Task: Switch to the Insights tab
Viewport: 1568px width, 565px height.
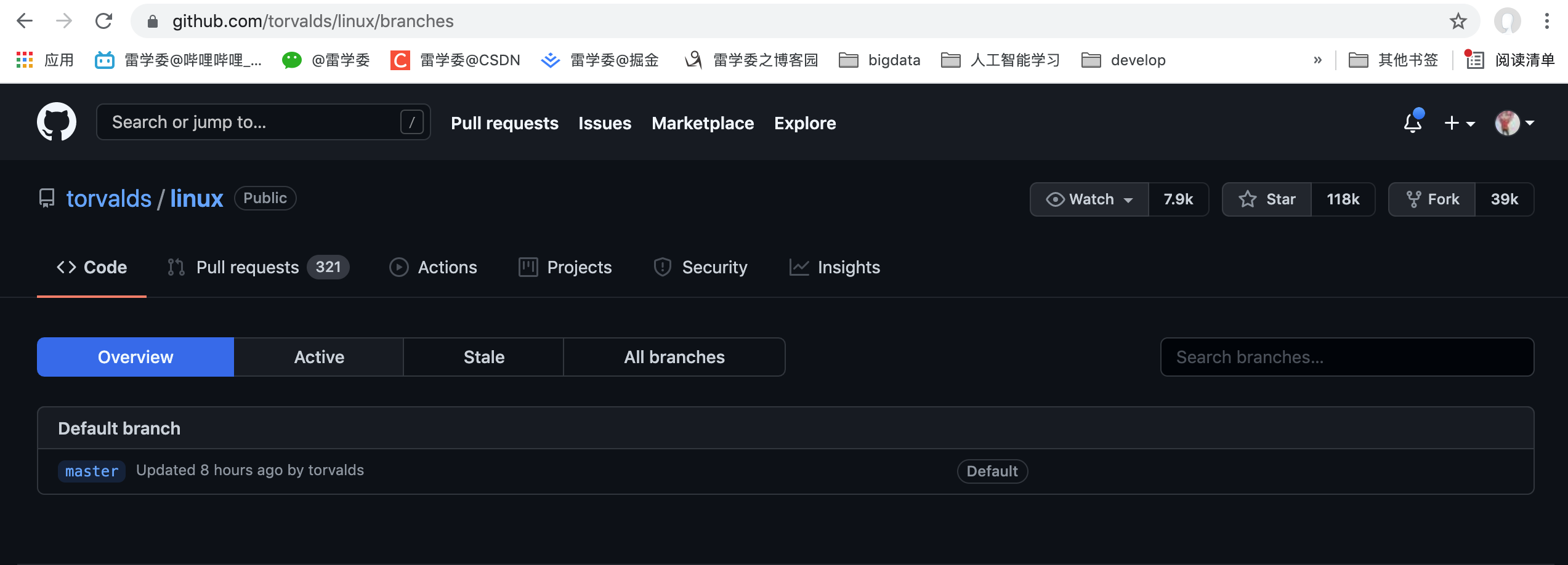Action: coord(835,267)
